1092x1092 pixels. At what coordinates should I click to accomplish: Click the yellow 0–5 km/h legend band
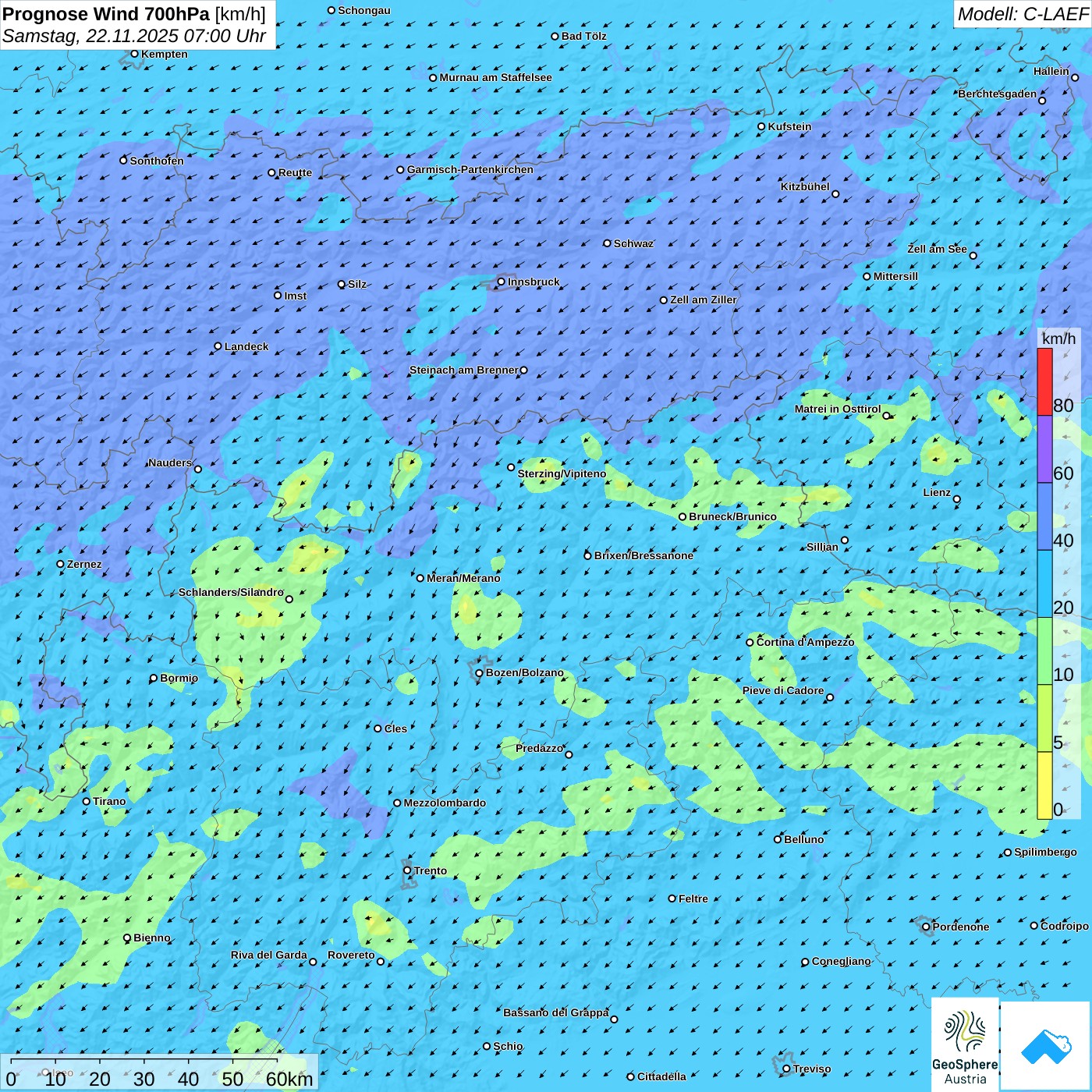[1044, 785]
